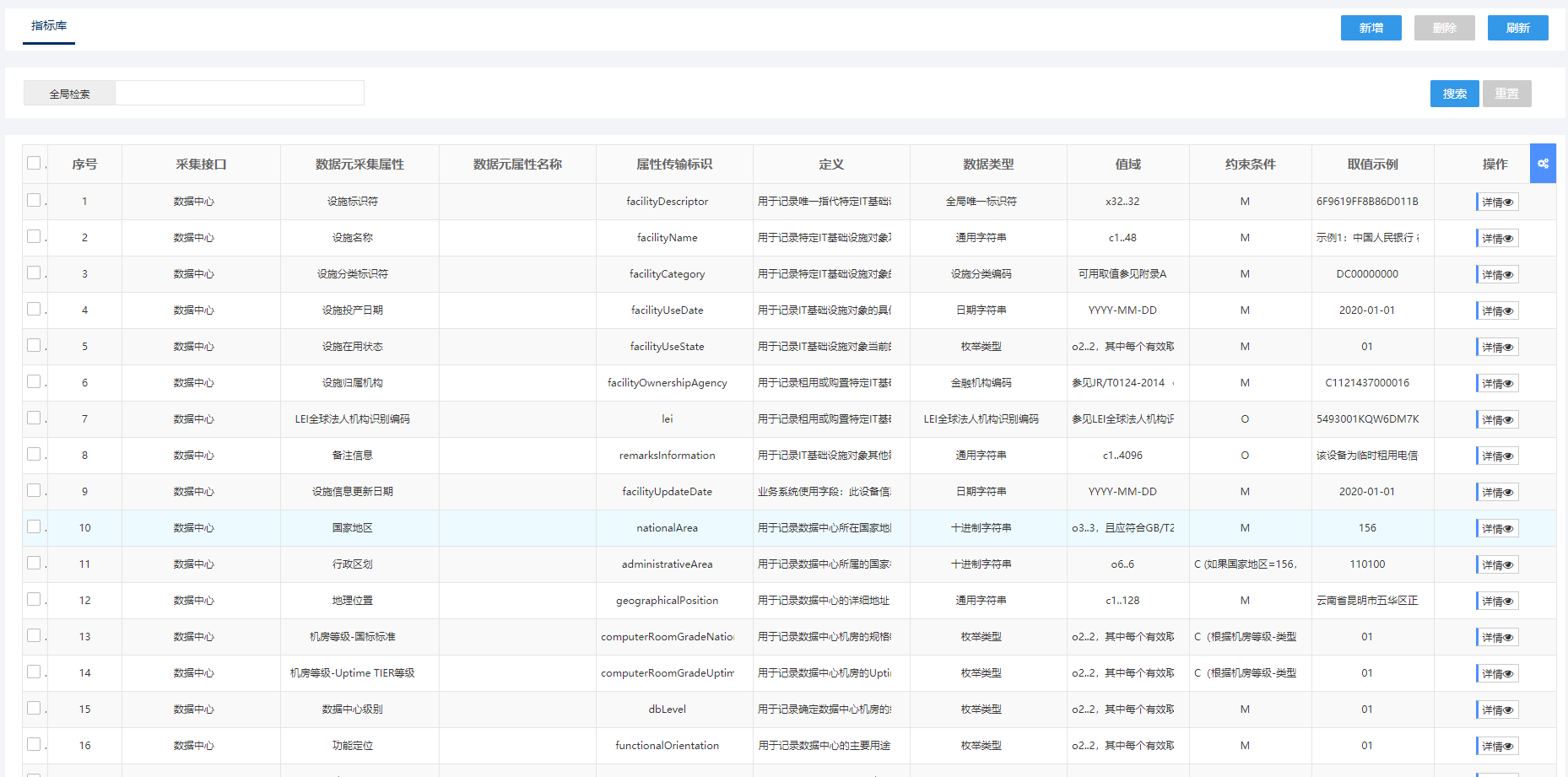View details for row 14 Uptime TIER等级

(x=1497, y=674)
